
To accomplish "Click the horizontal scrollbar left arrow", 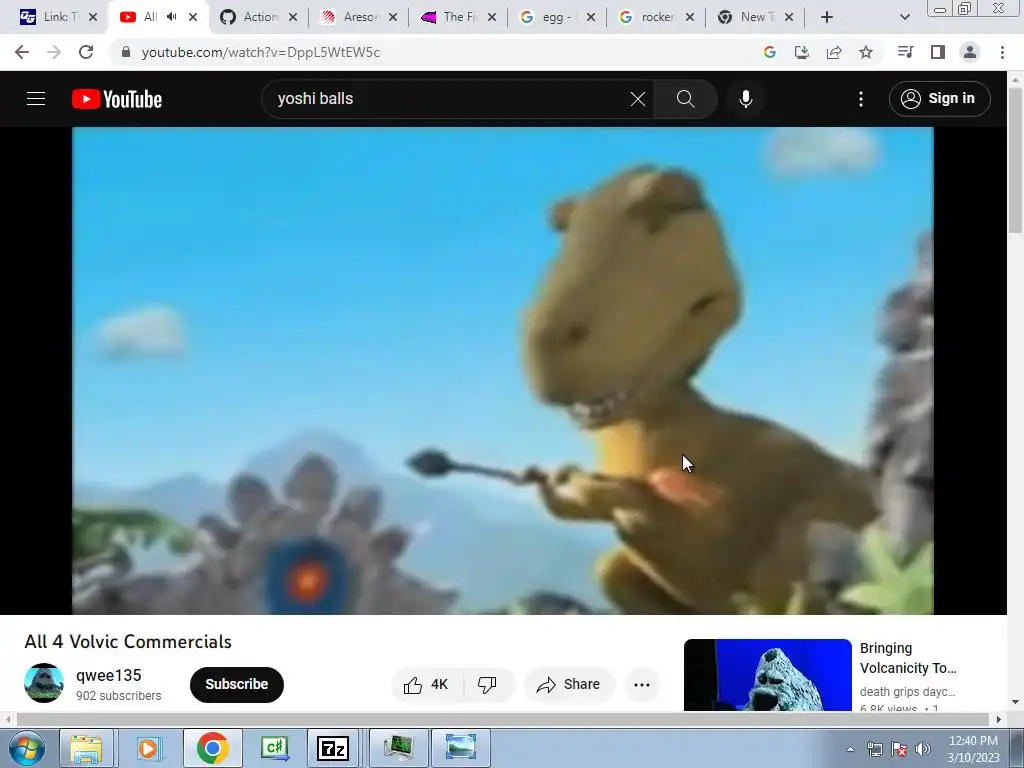I will [x=6, y=719].
